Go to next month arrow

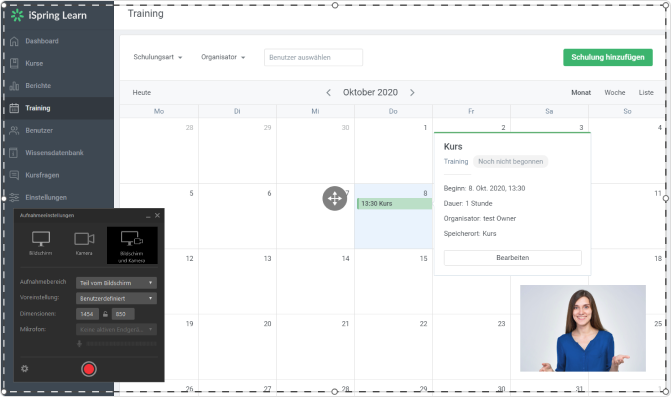[412, 92]
